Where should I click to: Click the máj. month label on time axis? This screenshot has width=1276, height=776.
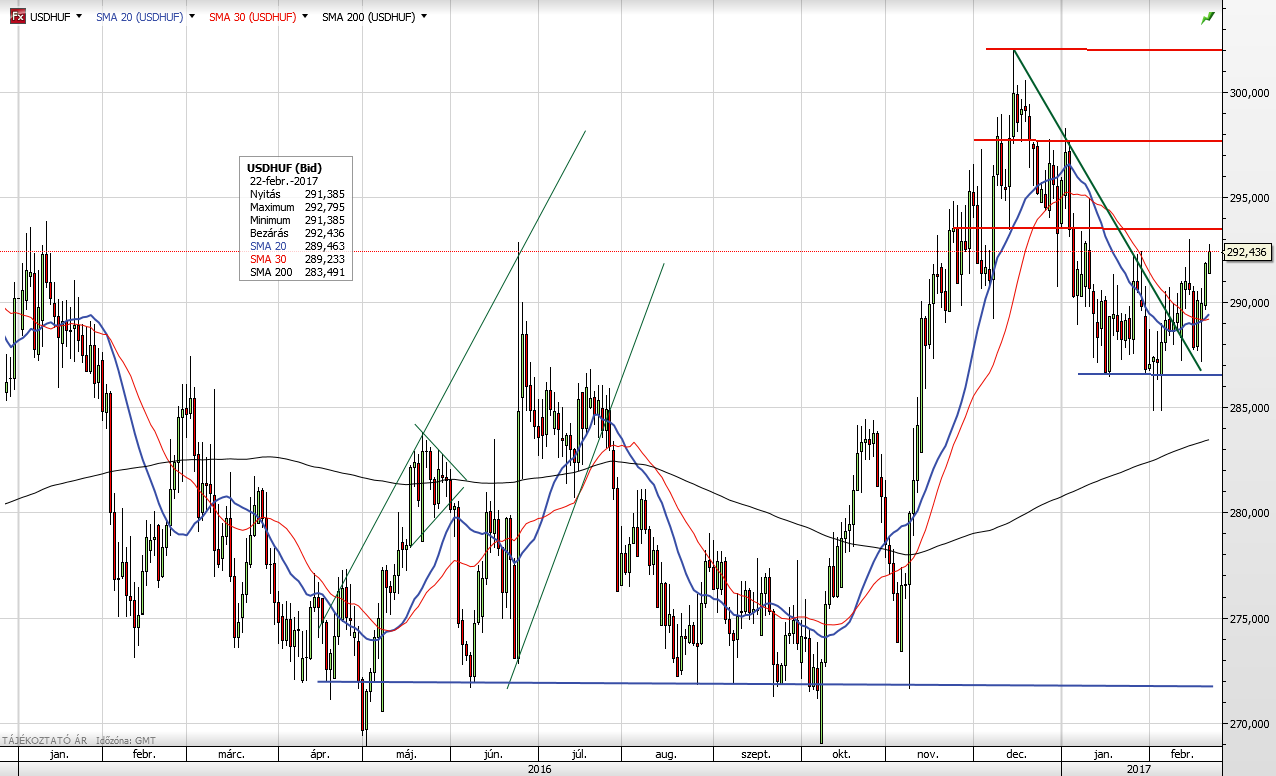point(406,755)
